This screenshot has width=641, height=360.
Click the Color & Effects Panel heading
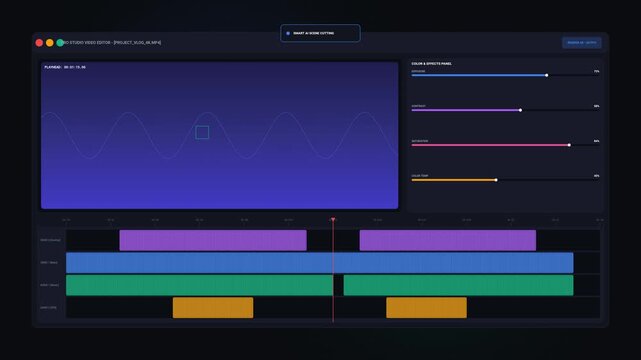(x=431, y=64)
